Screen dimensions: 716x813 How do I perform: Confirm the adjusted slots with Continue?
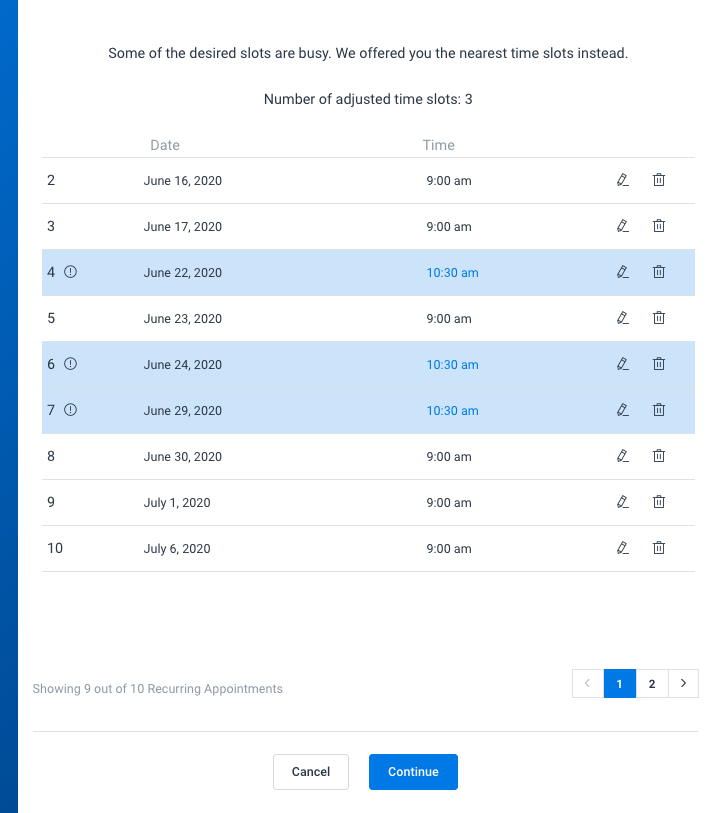(413, 771)
